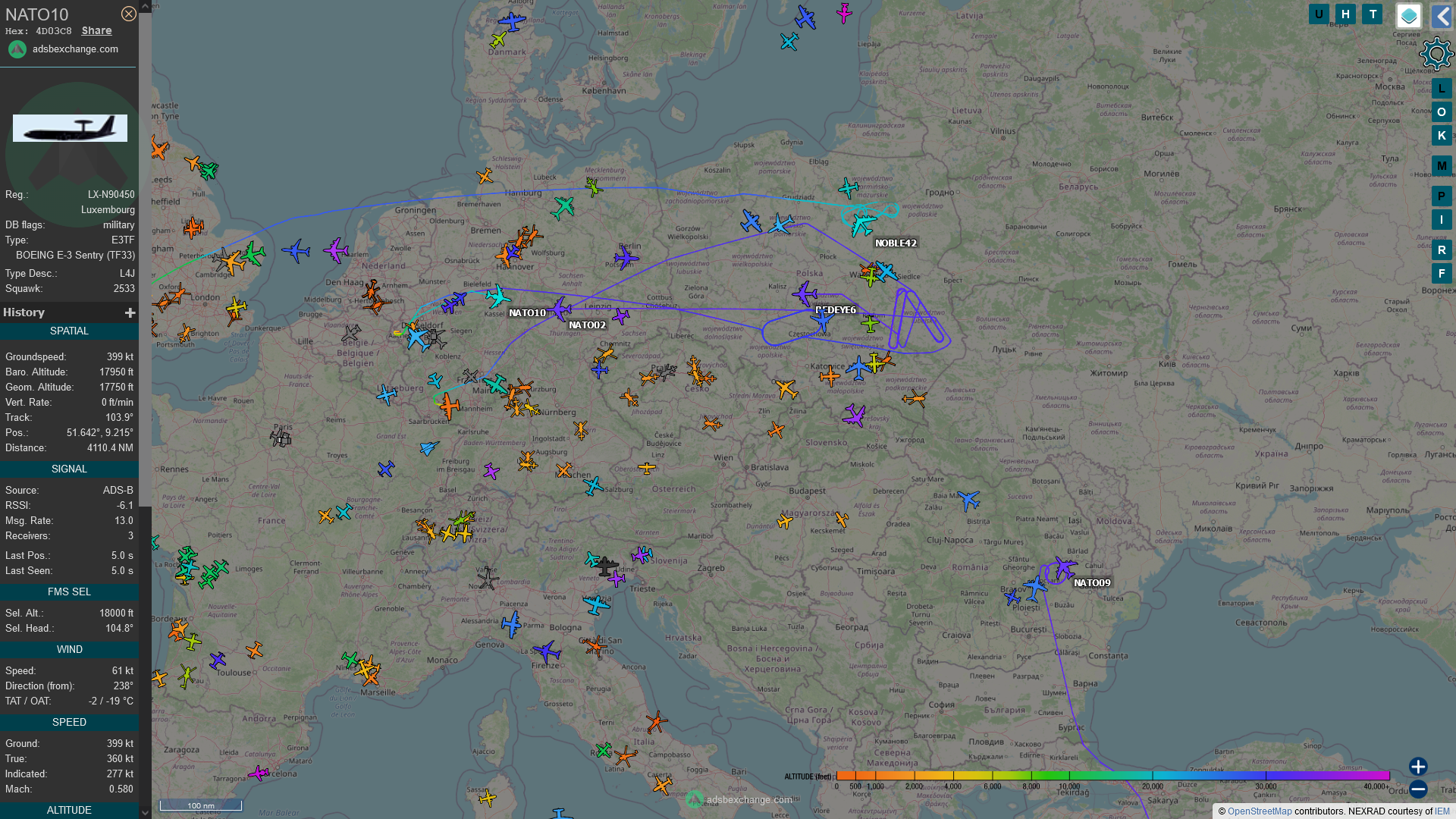Click the WIND section header
This screenshot has width=1456, height=819.
pyautogui.click(x=69, y=650)
